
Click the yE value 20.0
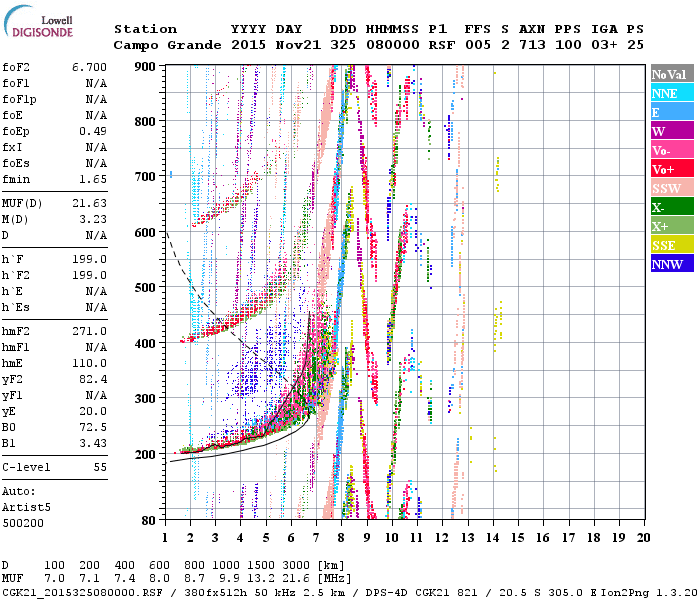pyautogui.click(x=93, y=411)
